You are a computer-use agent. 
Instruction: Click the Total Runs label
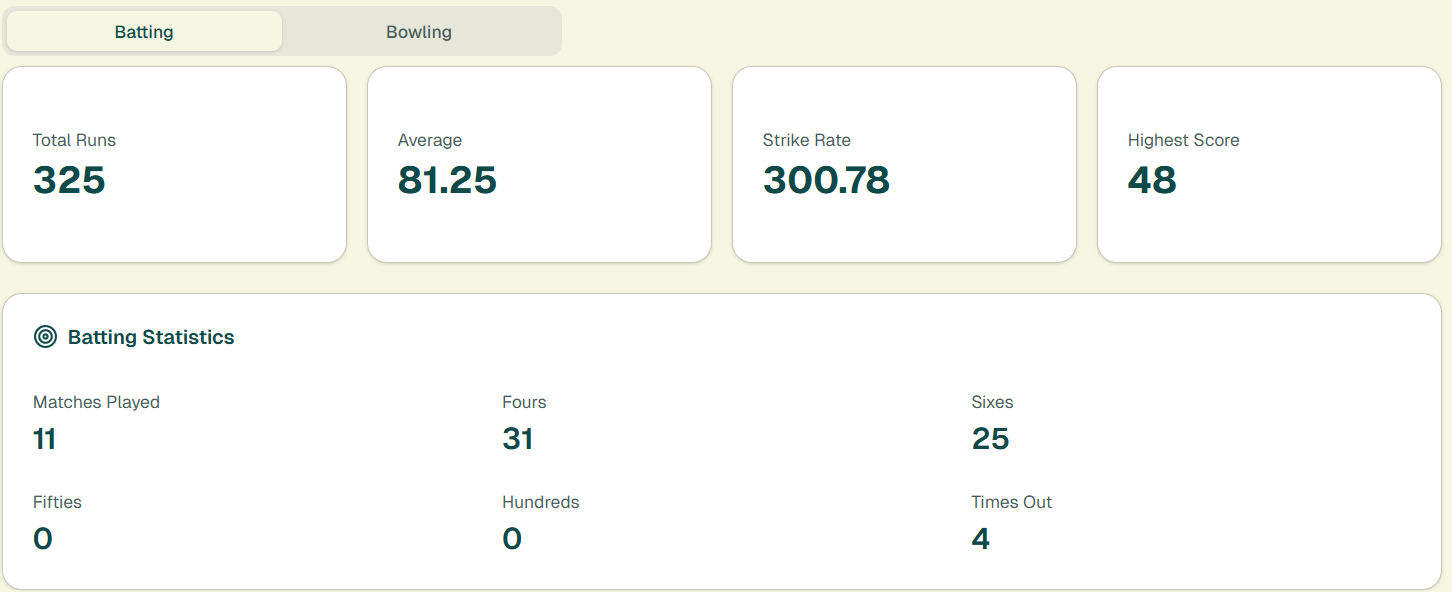pyautogui.click(x=74, y=140)
